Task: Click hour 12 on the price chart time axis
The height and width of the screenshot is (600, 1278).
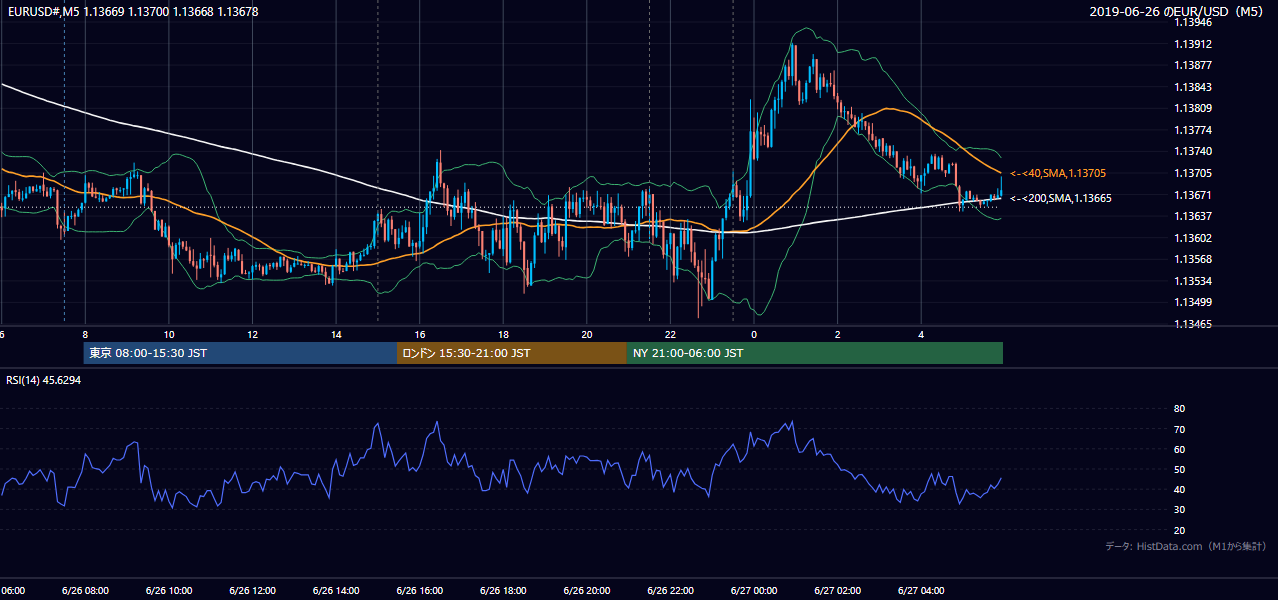Action: coord(253,334)
